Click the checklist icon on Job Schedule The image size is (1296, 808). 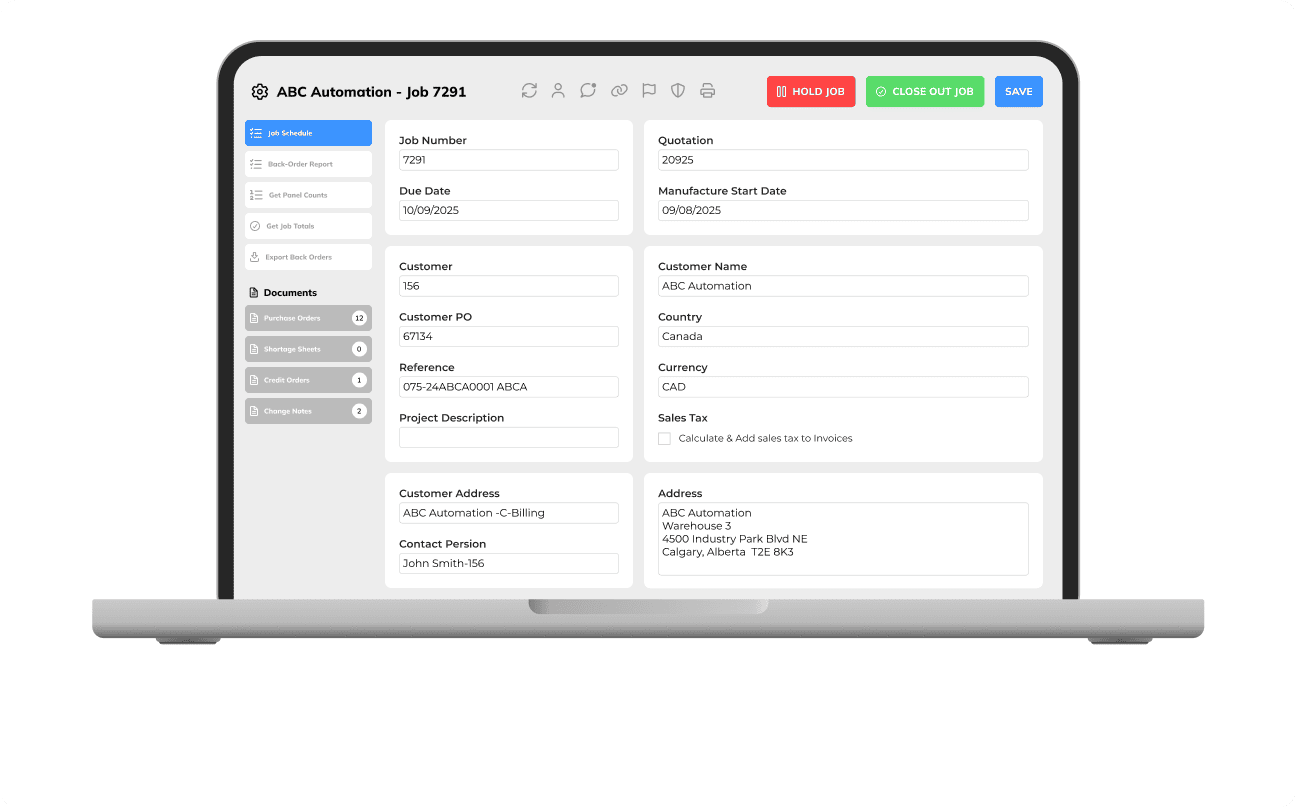pyautogui.click(x=256, y=133)
